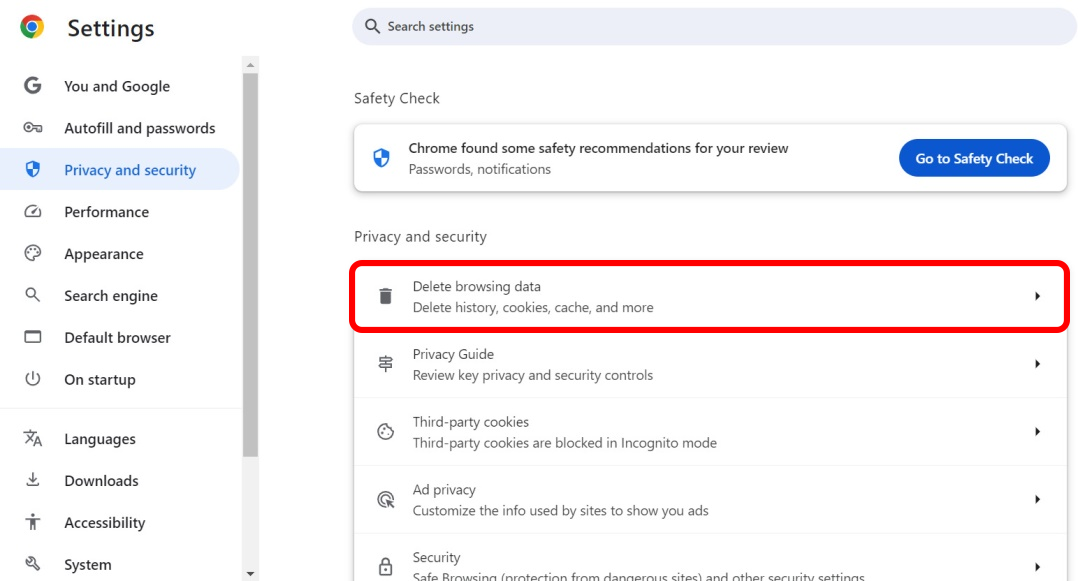The image size is (1078, 581).
Task: Click the Safety Check heading
Action: coord(397,98)
